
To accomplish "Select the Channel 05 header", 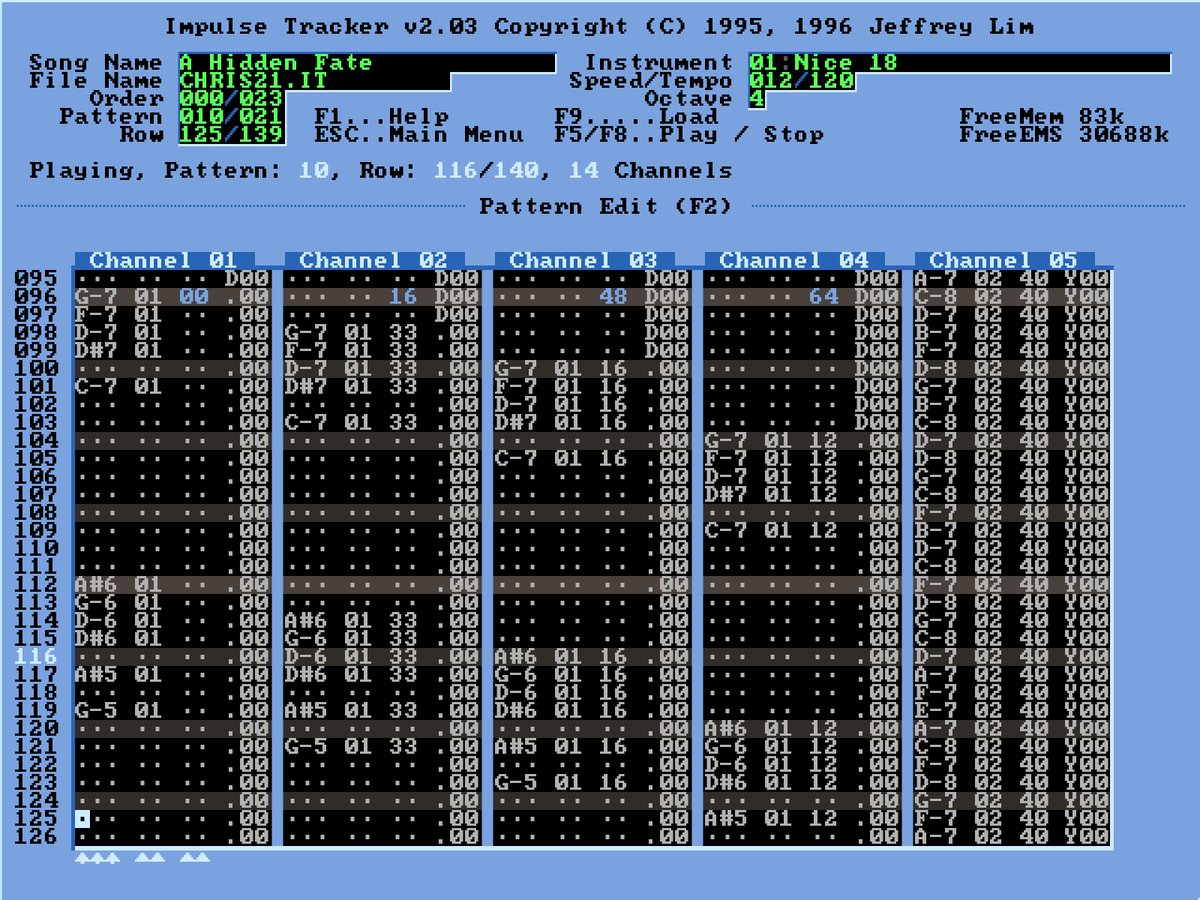I will pyautogui.click(x=1004, y=260).
